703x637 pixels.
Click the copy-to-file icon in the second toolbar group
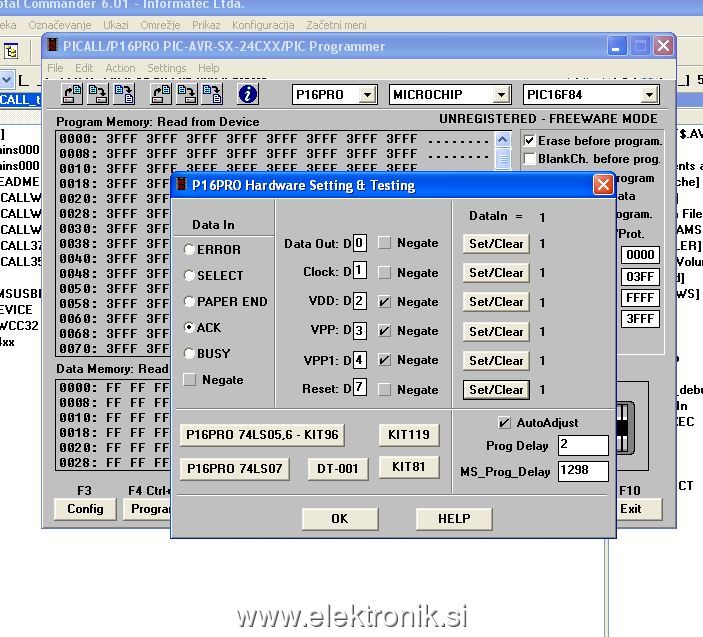[x=212, y=94]
